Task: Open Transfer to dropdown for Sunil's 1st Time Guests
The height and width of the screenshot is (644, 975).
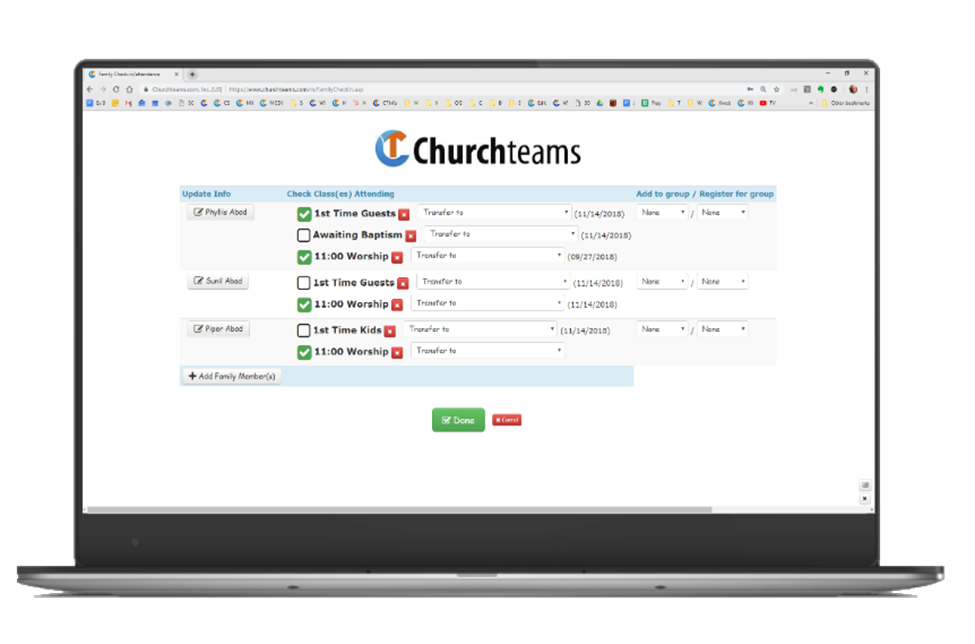Action: [493, 282]
